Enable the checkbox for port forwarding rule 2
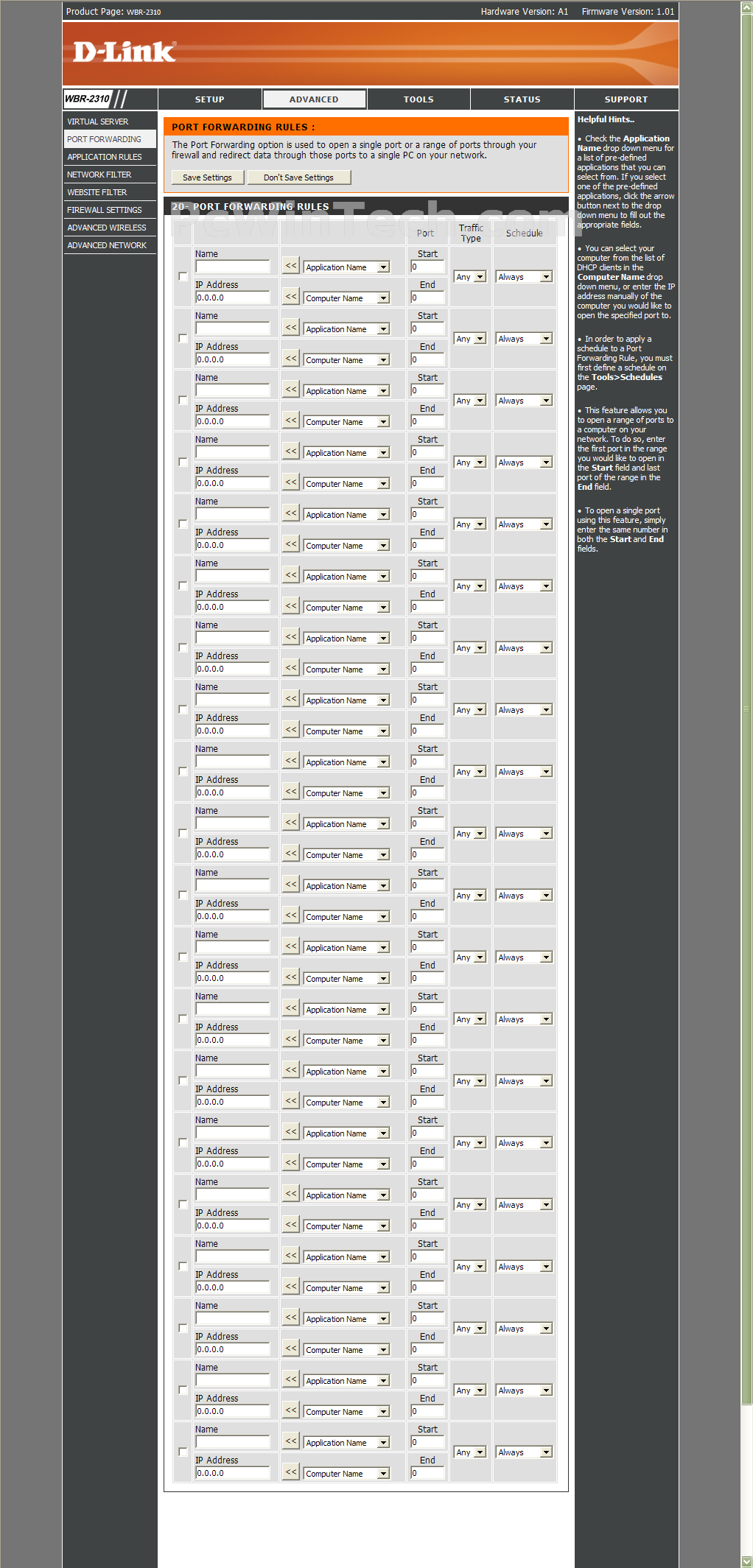Image resolution: width=753 pixels, height=1568 pixels. point(183,338)
